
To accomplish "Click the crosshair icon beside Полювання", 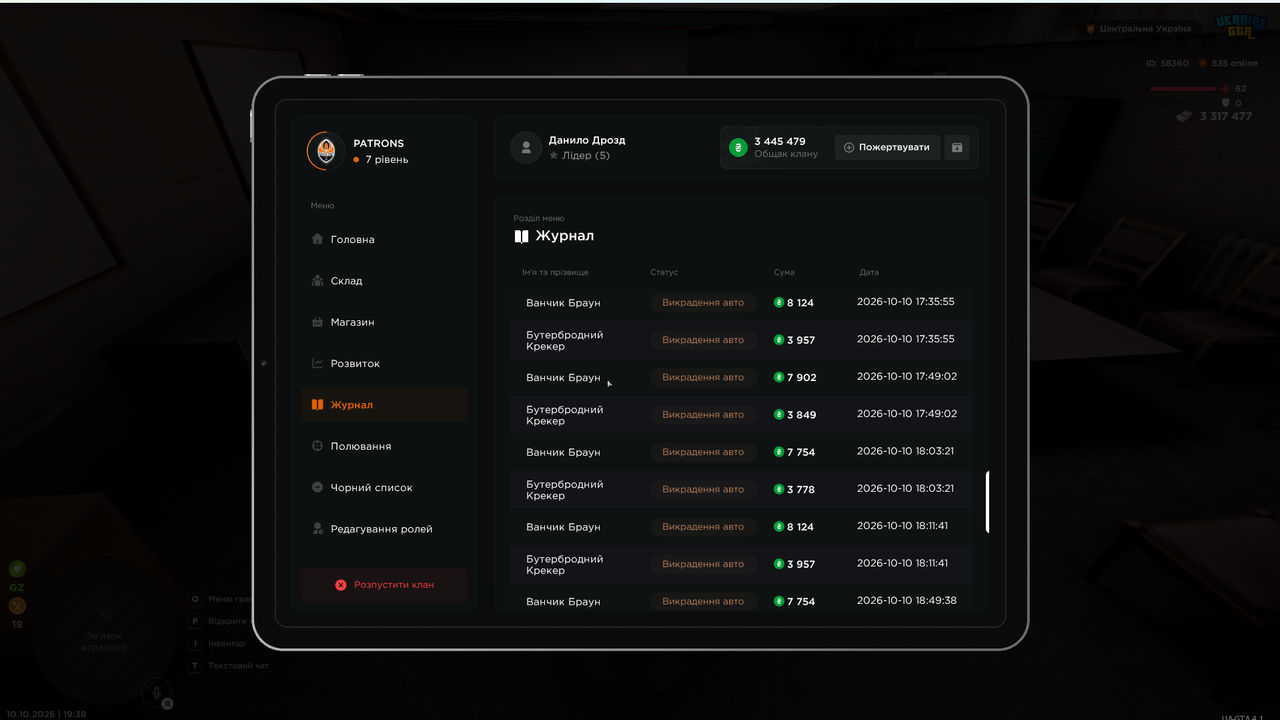I will pos(317,446).
